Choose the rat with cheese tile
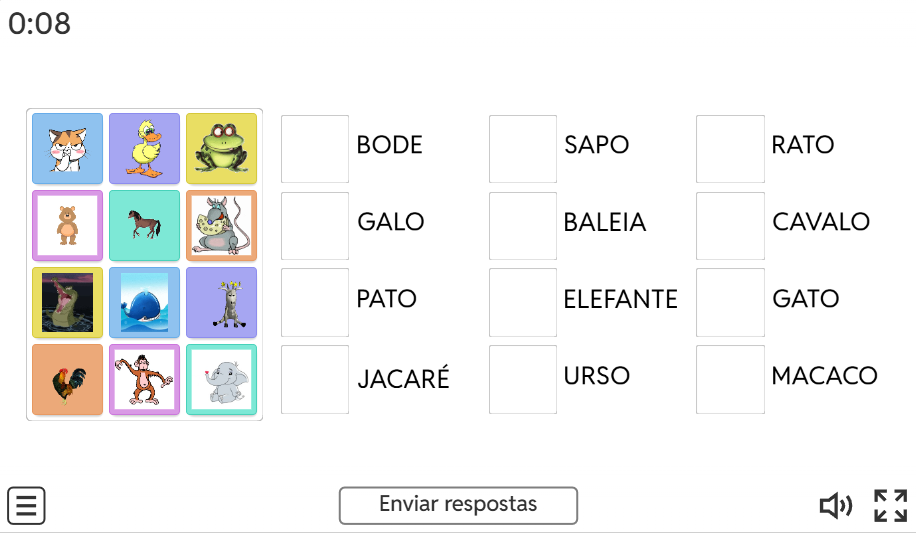The width and height of the screenshot is (916, 536). [x=221, y=226]
